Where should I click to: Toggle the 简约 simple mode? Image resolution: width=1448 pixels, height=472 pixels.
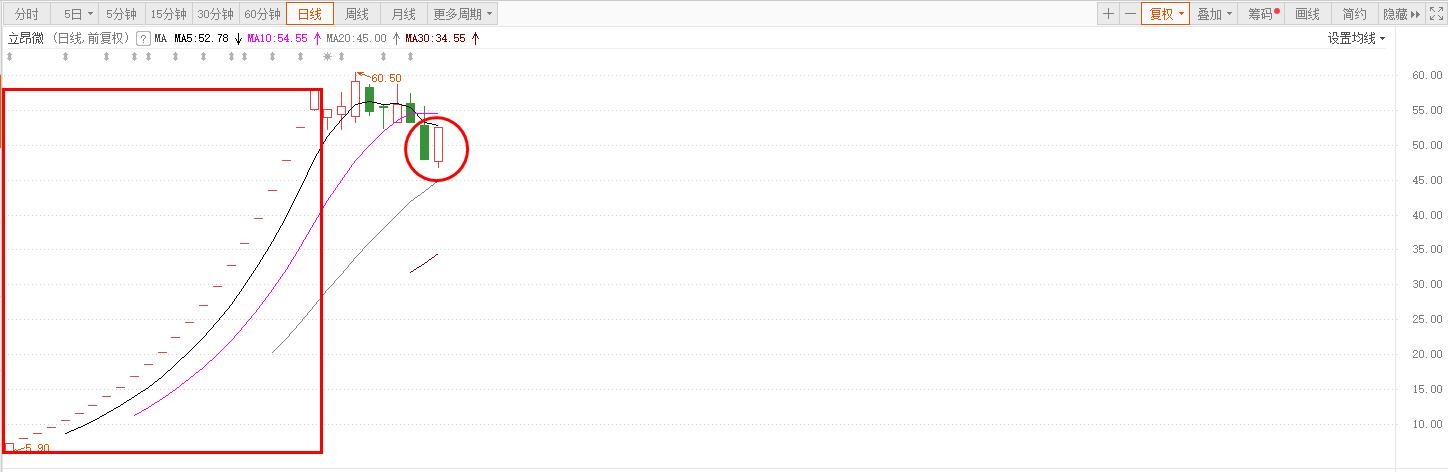coord(1355,14)
